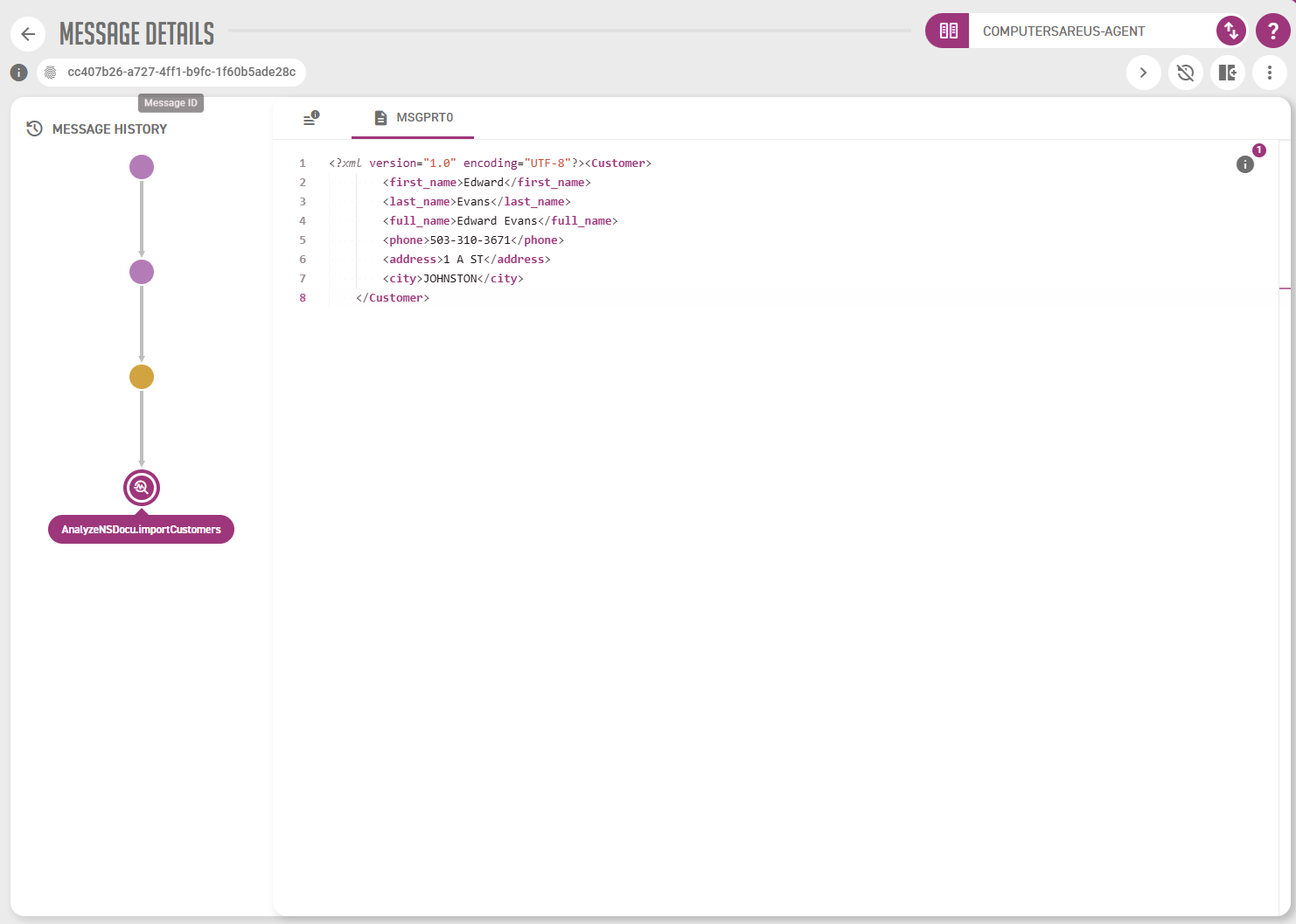The width and height of the screenshot is (1296, 924).
Task: Click the MESSAGE HISTORY heading
Action: [x=109, y=129]
